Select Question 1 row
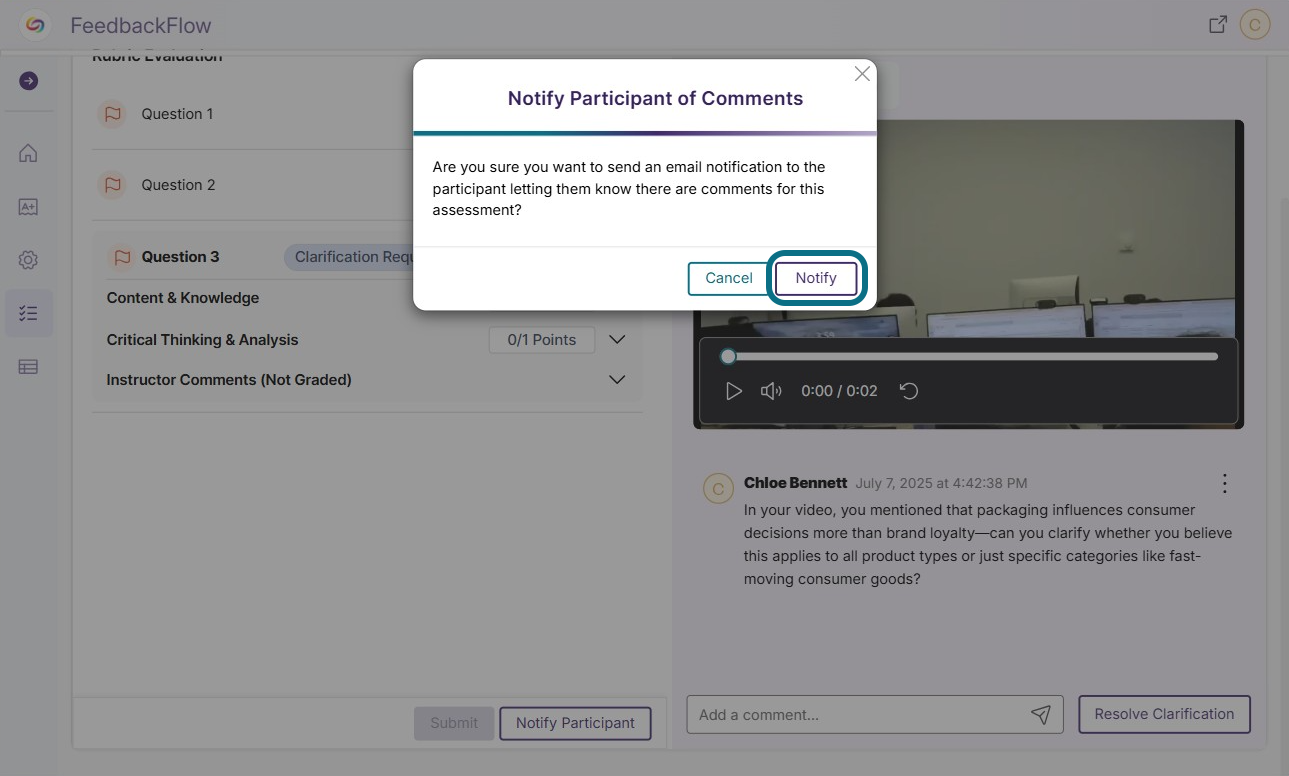 [368, 114]
